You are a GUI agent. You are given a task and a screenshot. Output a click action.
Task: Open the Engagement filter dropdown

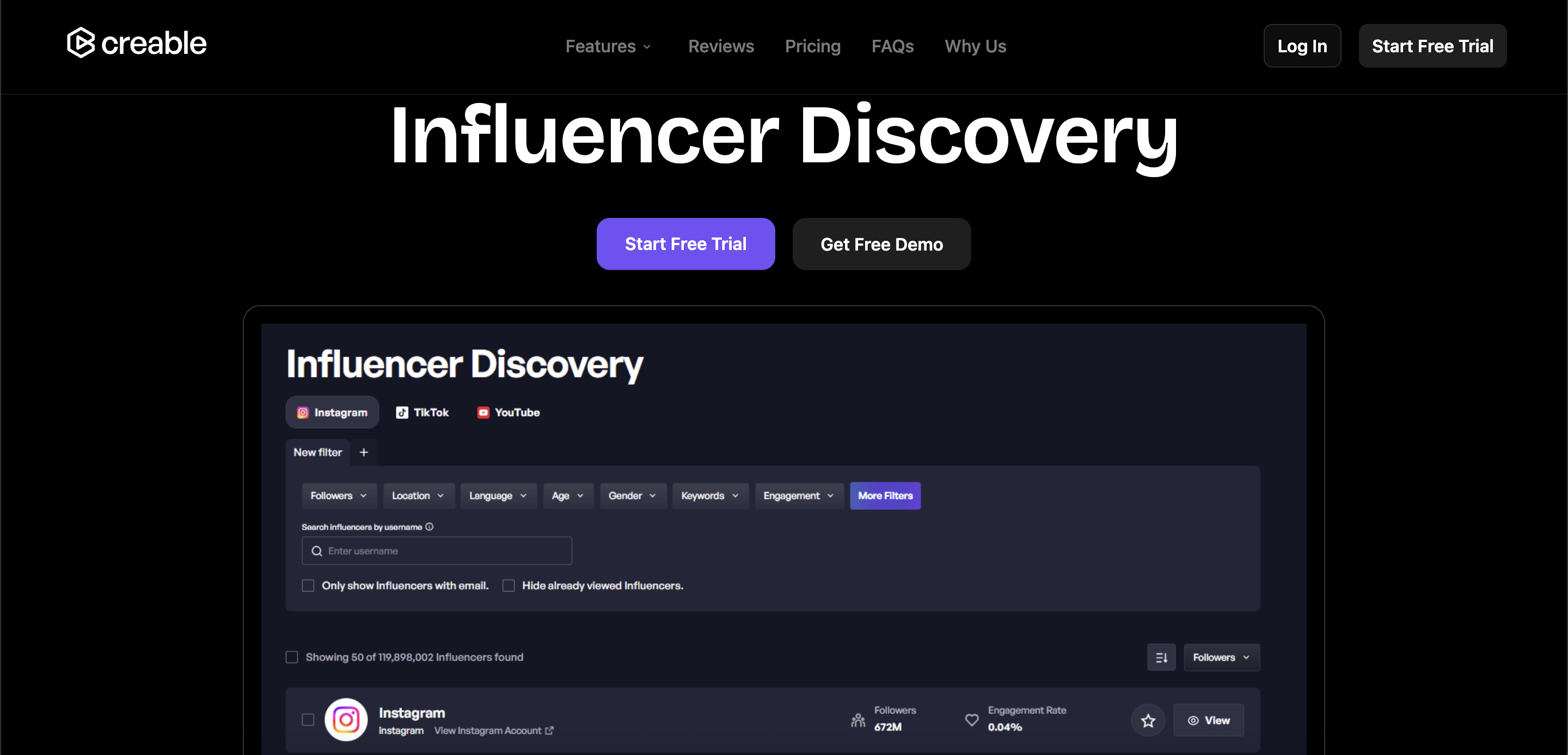click(x=798, y=496)
